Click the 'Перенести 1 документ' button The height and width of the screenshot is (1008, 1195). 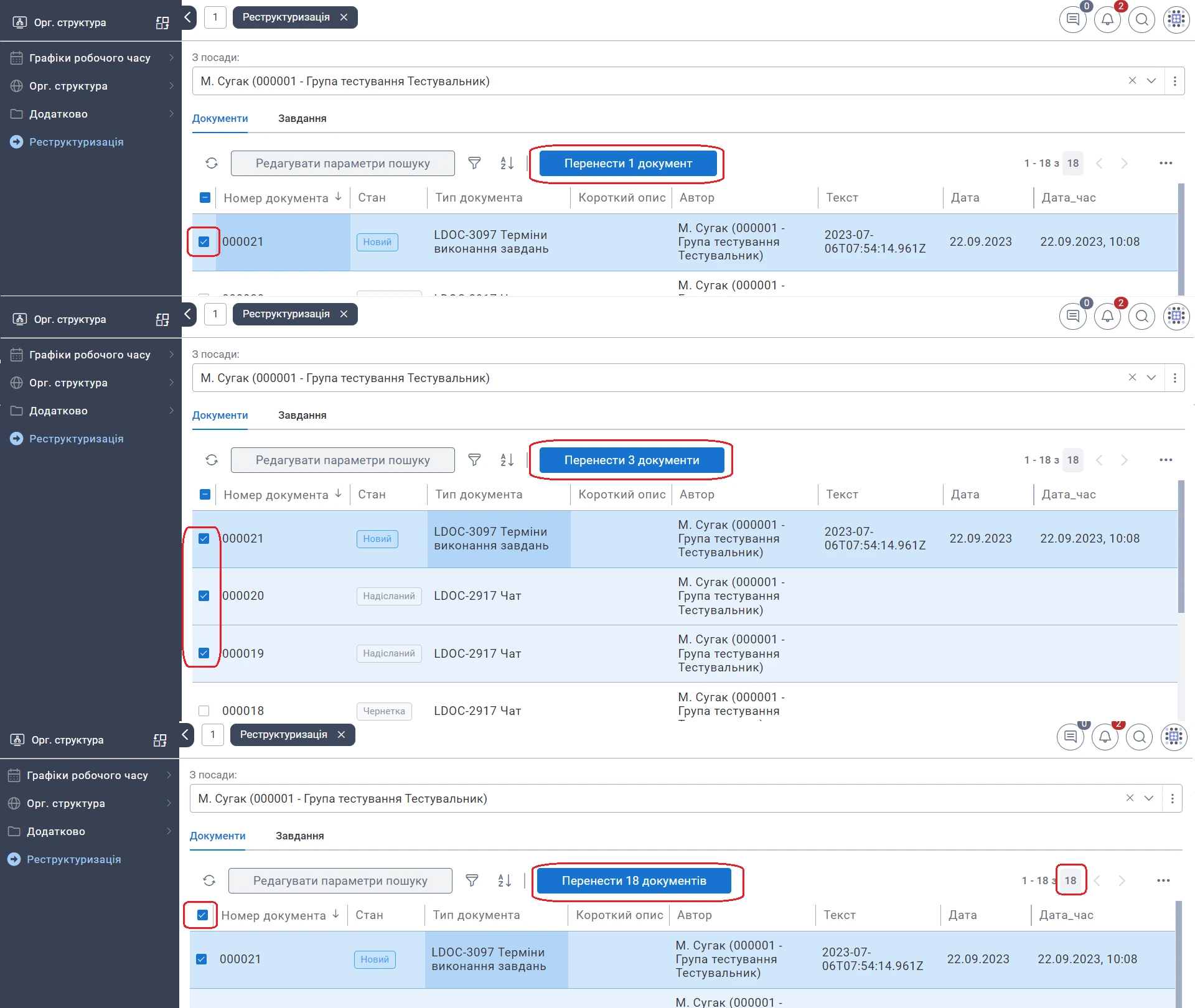pos(627,164)
